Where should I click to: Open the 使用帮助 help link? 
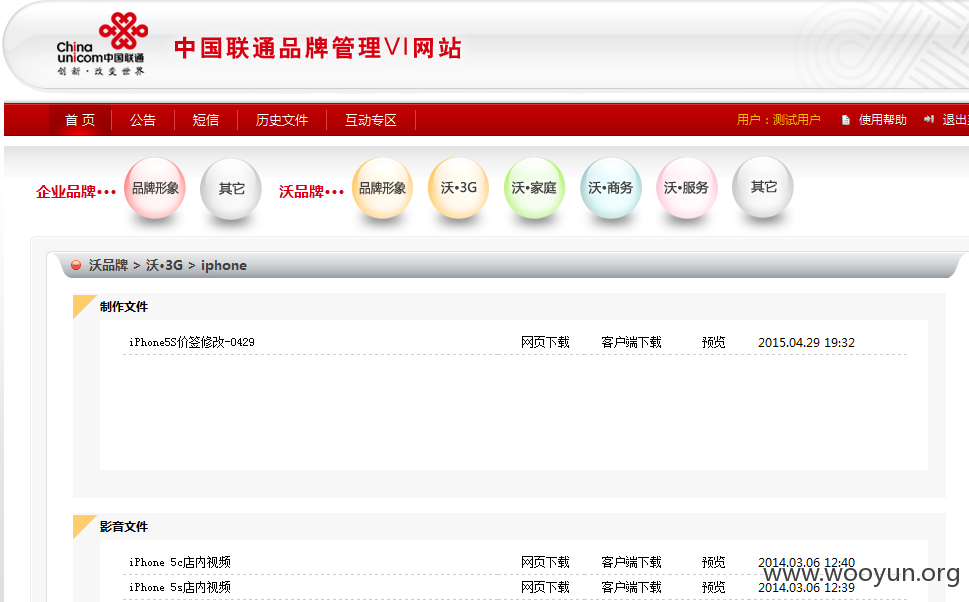[882, 119]
